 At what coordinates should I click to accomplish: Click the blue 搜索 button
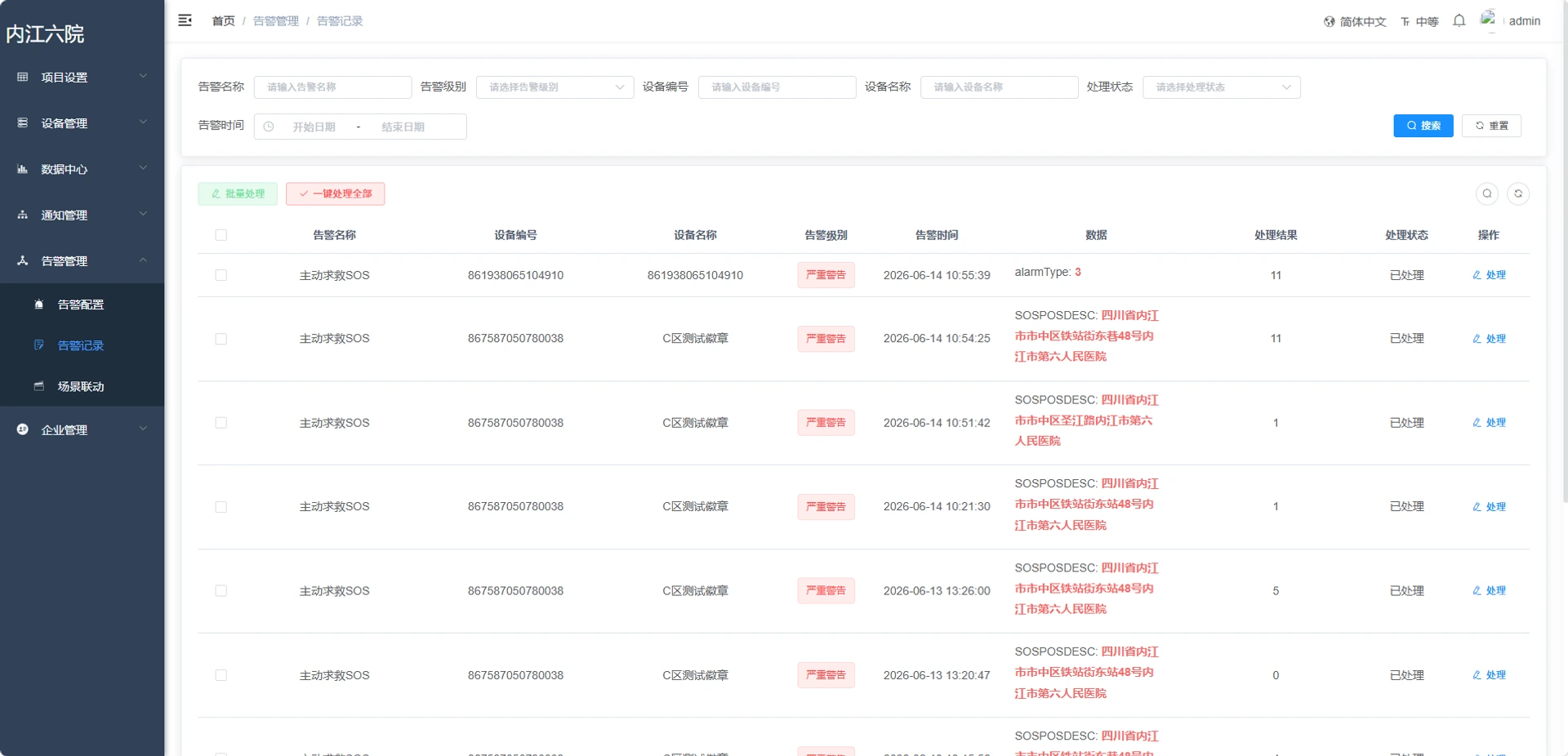tap(1423, 126)
